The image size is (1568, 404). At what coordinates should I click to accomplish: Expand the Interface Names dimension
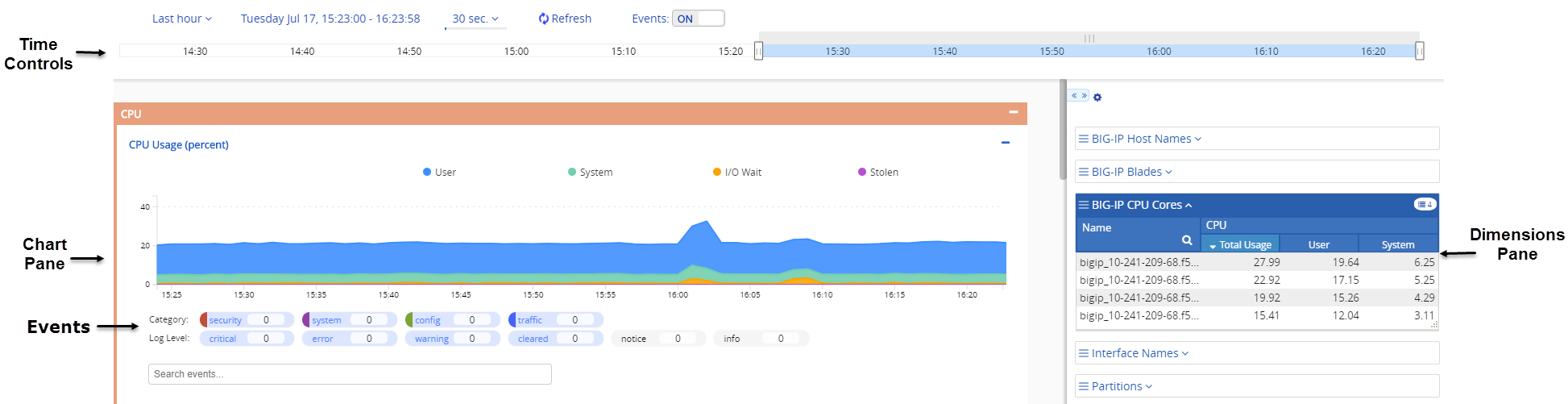click(1139, 353)
